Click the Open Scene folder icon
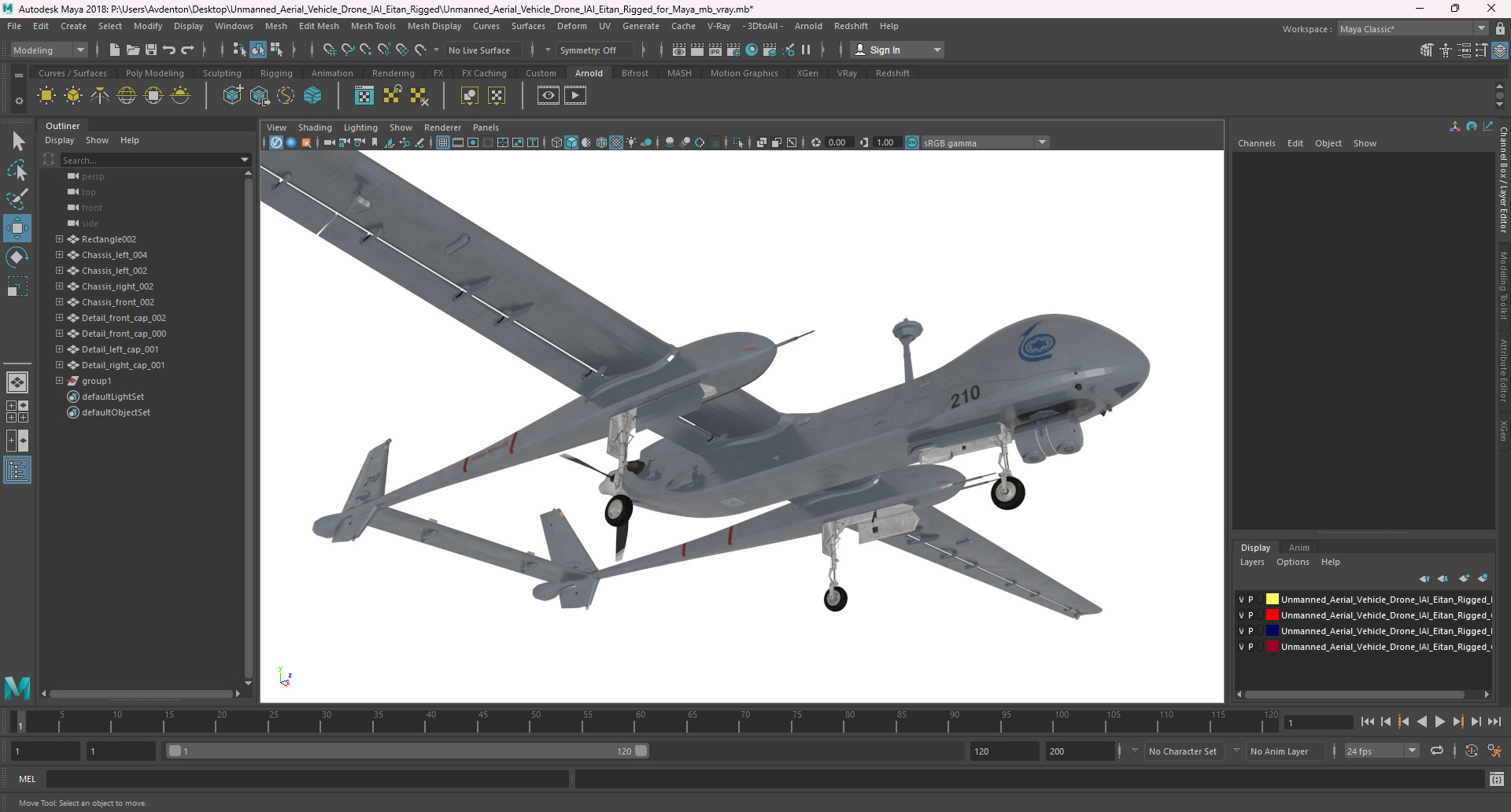The width and height of the screenshot is (1511, 812). click(133, 50)
